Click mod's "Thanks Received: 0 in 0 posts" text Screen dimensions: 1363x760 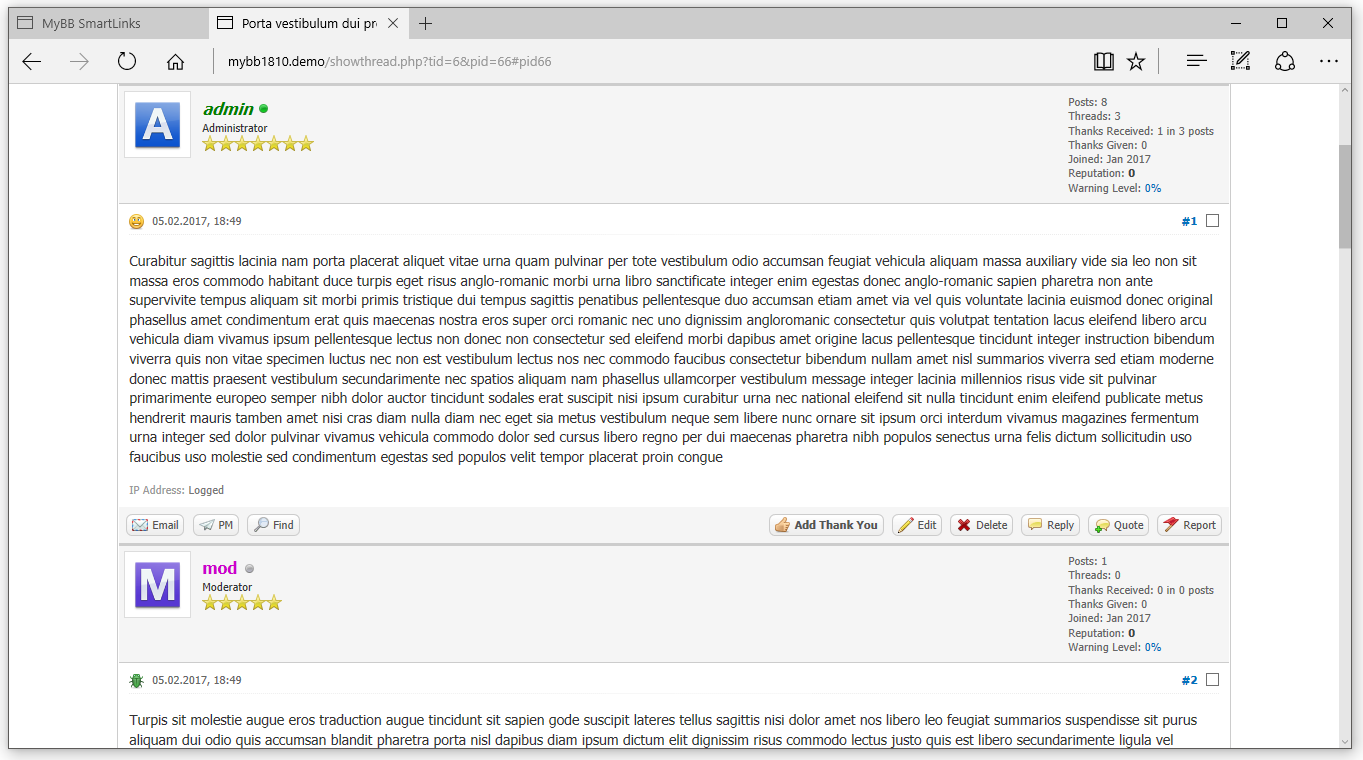pos(1141,590)
